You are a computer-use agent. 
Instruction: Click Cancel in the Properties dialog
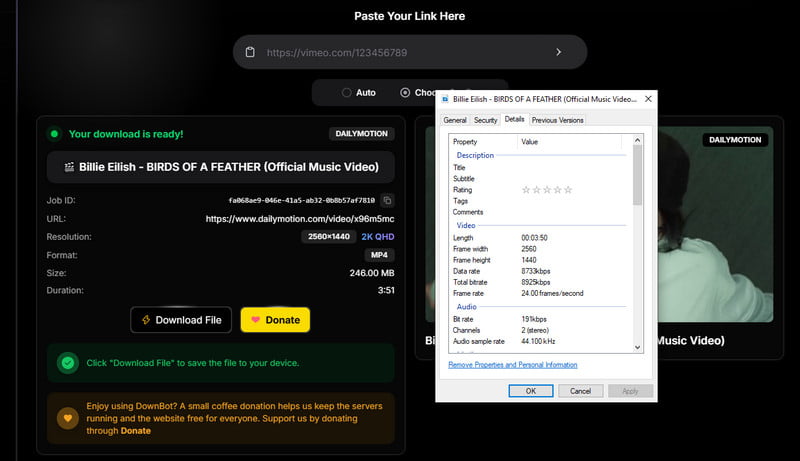coord(580,391)
